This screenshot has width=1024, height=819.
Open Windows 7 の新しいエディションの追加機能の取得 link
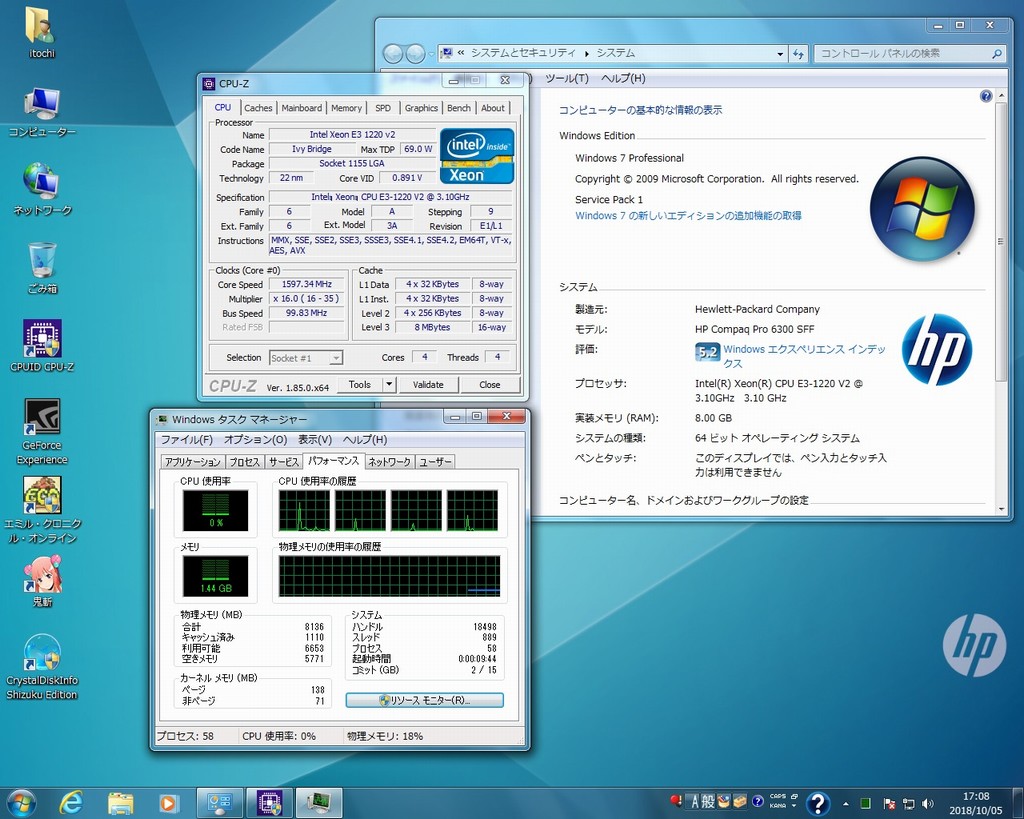tap(688, 216)
